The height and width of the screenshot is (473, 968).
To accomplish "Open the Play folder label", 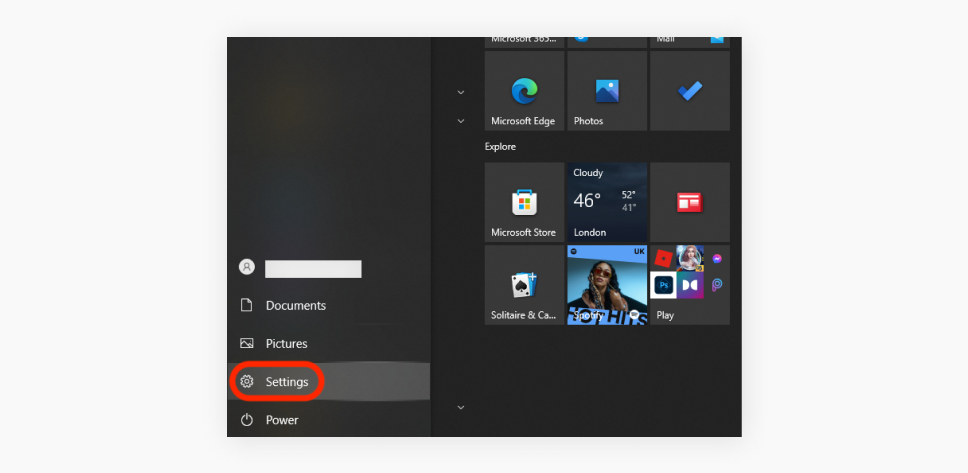I will [x=665, y=315].
